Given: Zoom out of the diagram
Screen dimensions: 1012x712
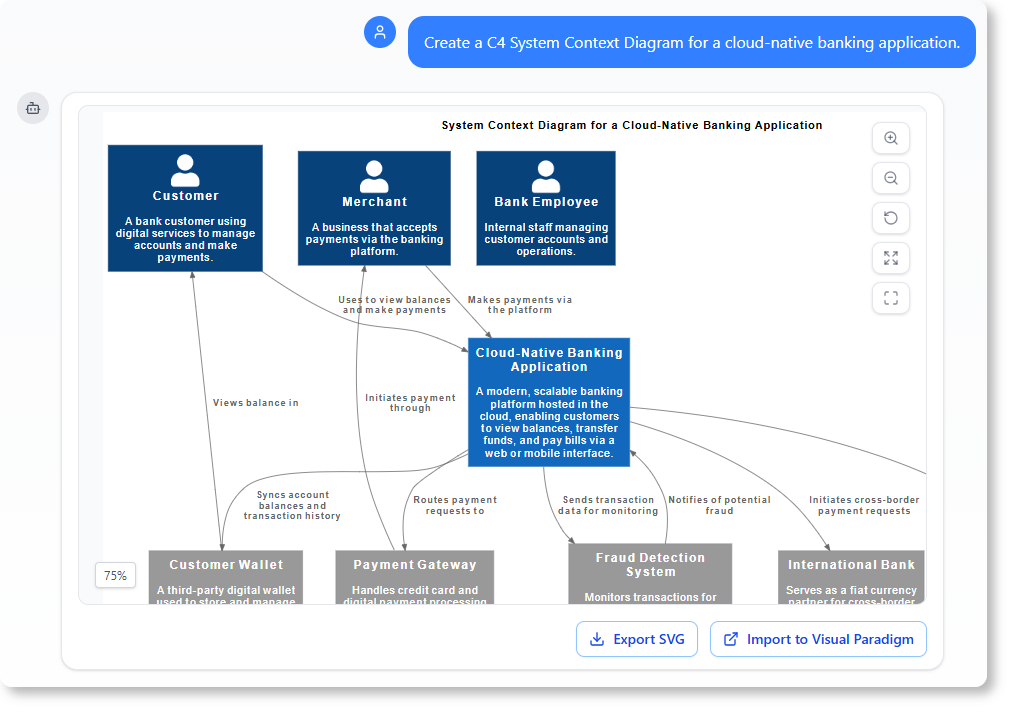Looking at the screenshot, I should coord(890,178).
